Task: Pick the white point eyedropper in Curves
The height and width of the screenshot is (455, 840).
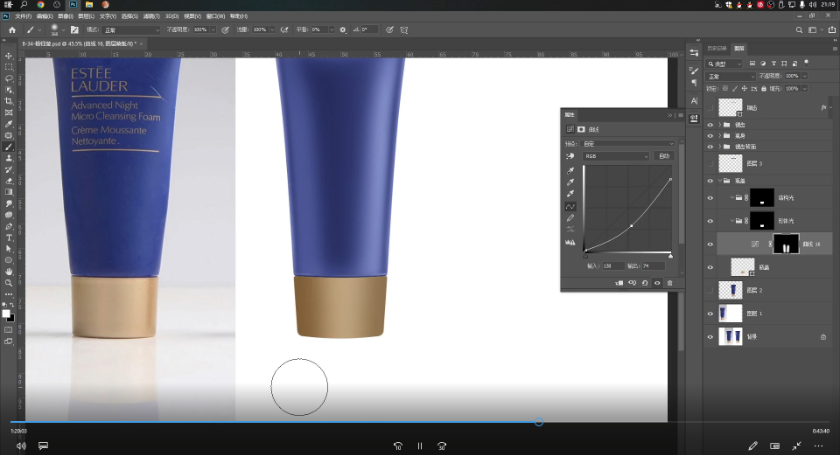Action: click(x=571, y=193)
